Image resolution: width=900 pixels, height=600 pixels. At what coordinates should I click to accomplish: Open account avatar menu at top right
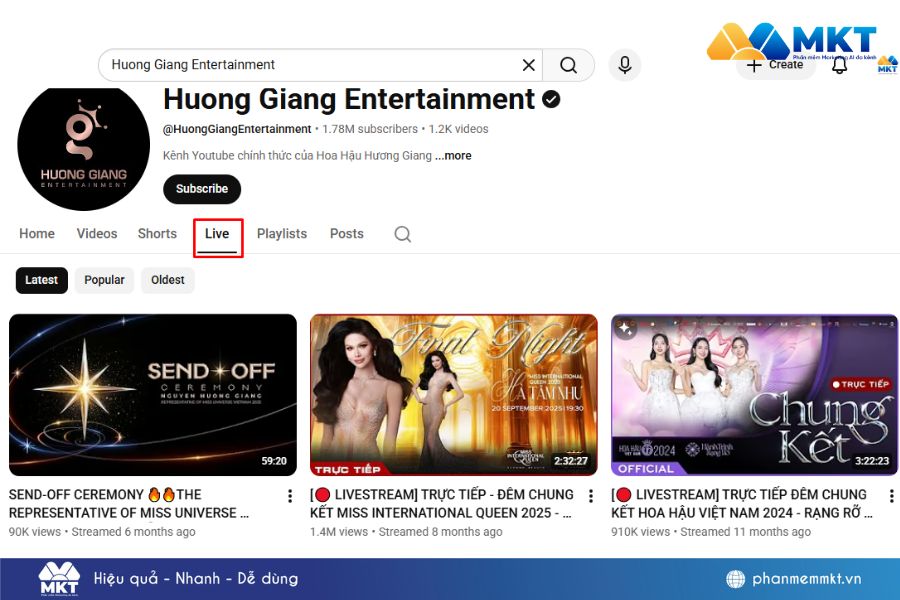click(887, 65)
